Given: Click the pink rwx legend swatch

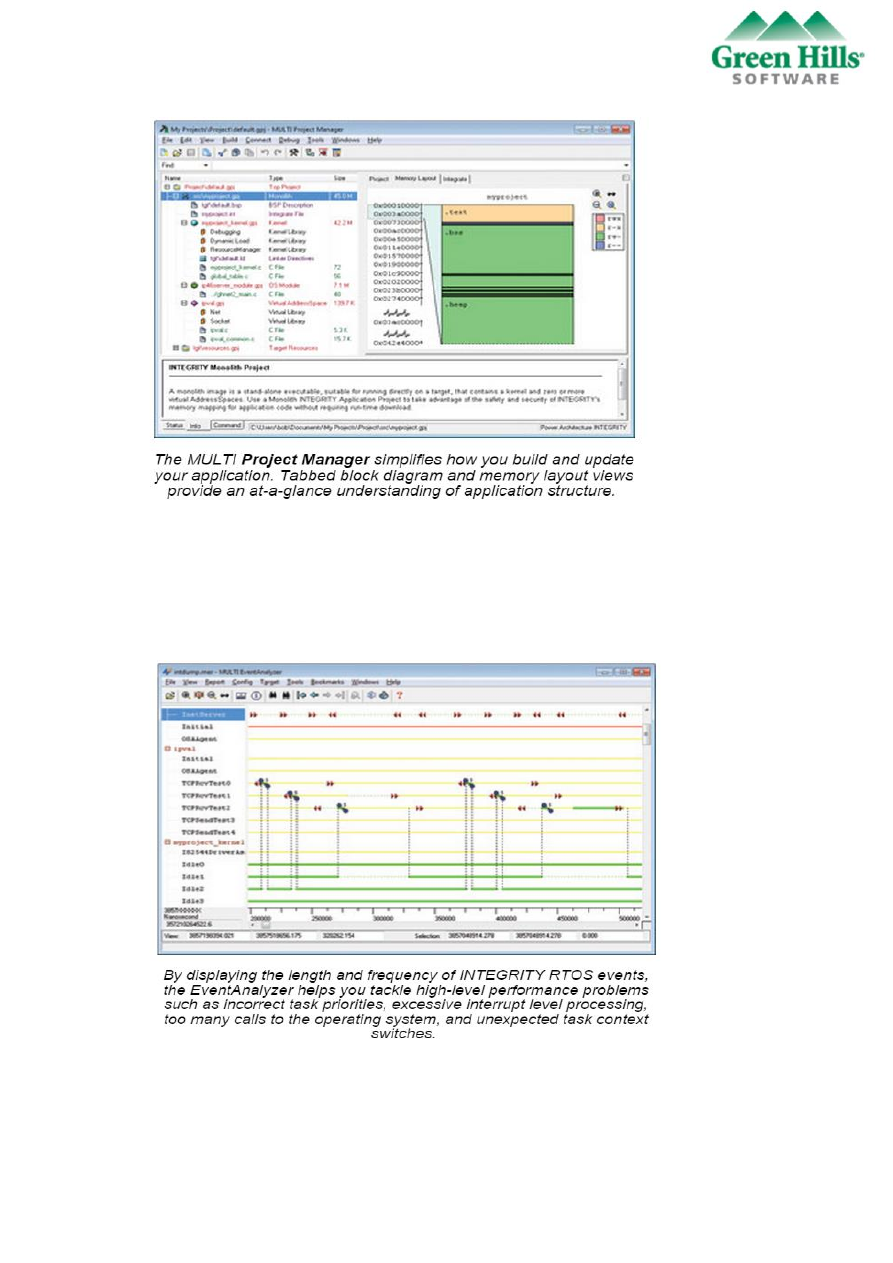Looking at the screenshot, I should [600, 217].
